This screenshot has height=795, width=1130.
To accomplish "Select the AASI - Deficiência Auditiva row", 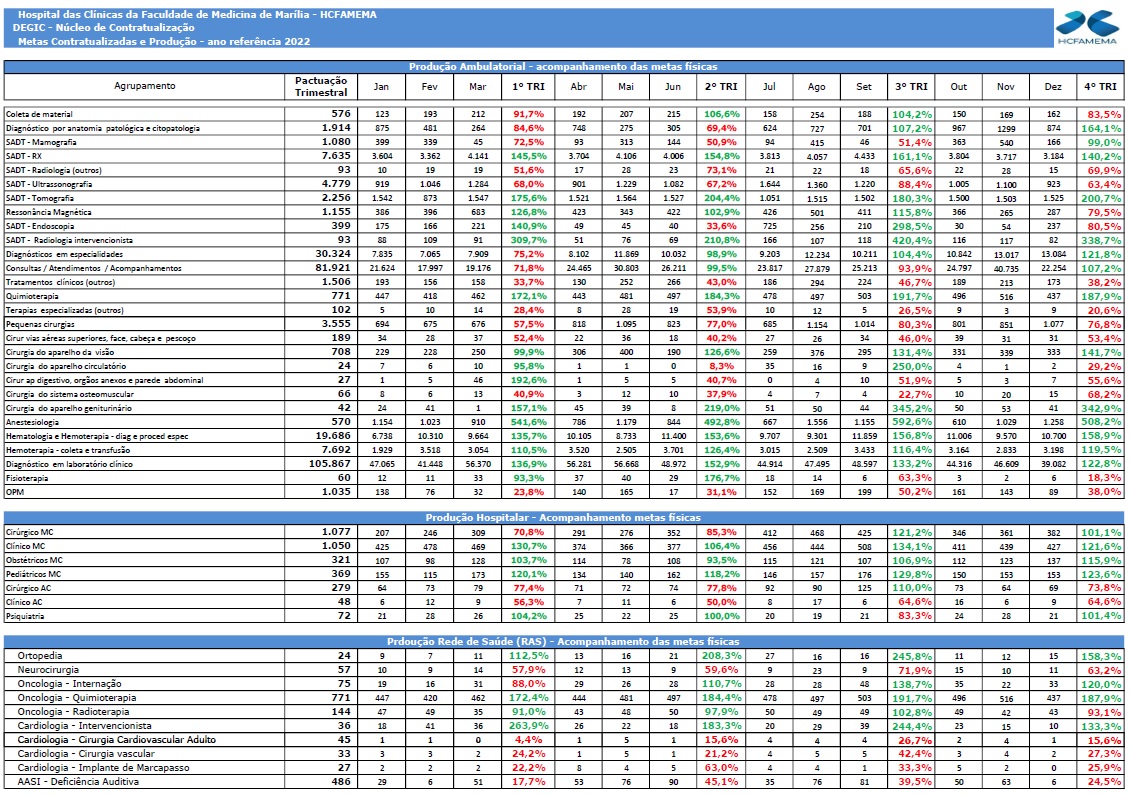I will (x=564, y=781).
